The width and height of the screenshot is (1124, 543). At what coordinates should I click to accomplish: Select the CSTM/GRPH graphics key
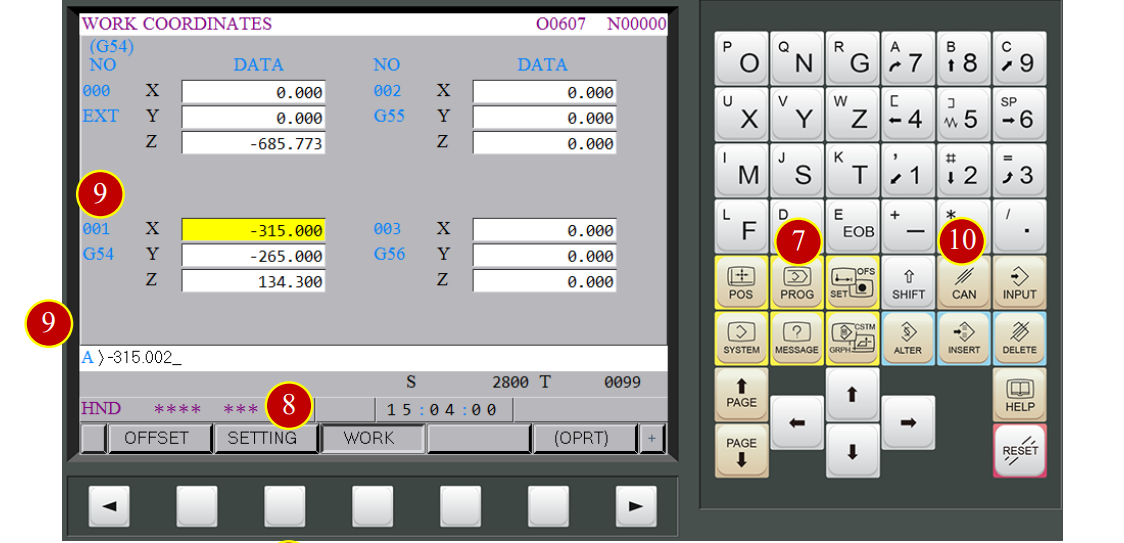(852, 338)
